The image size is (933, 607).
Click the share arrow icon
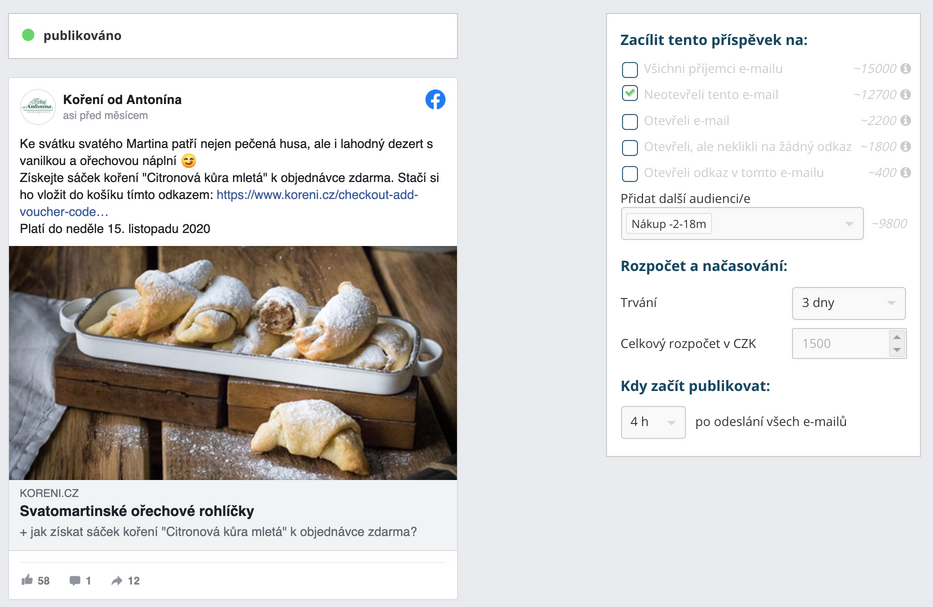pyautogui.click(x=117, y=580)
